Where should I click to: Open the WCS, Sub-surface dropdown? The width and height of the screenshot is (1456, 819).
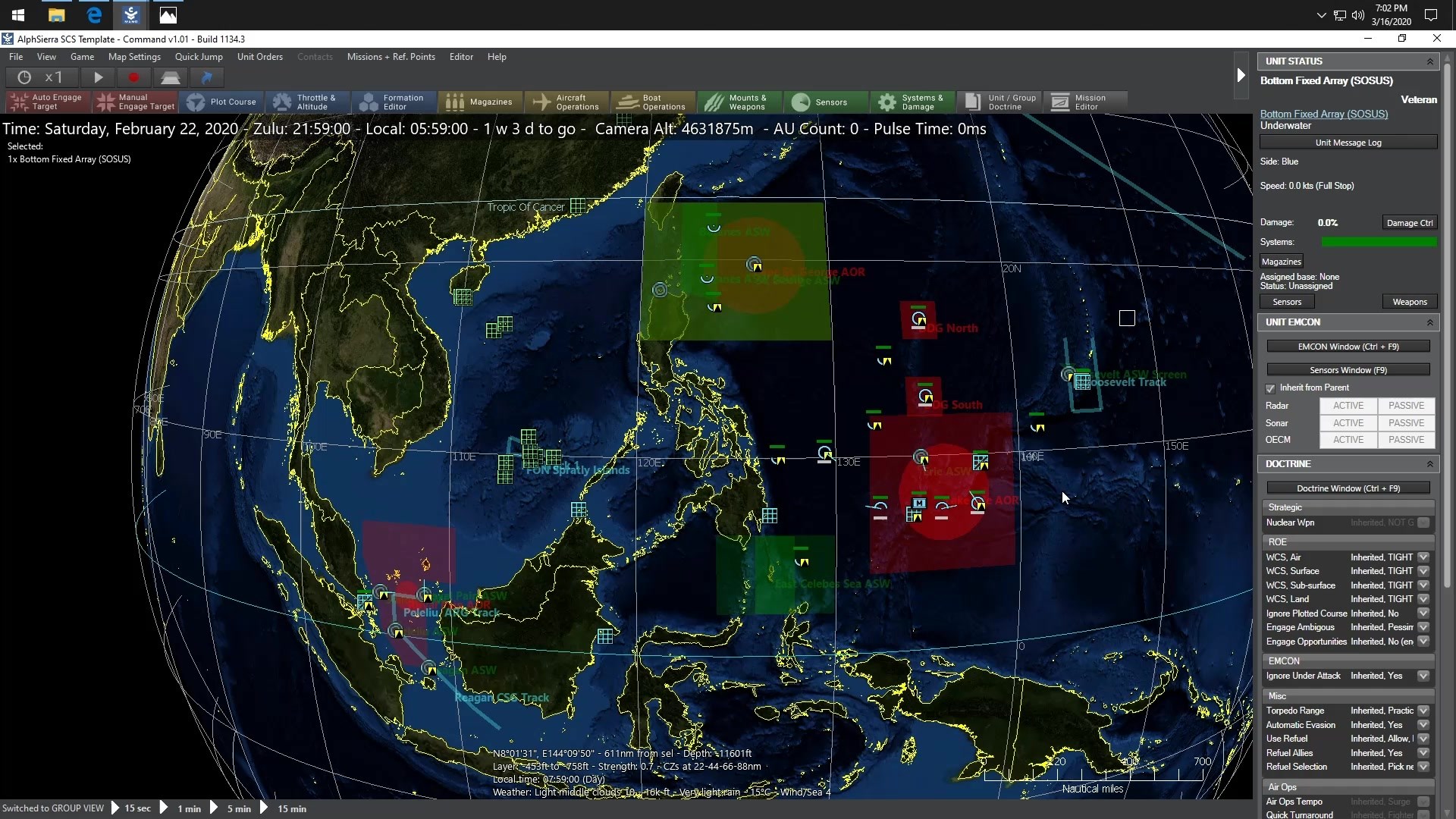pyautogui.click(x=1423, y=585)
